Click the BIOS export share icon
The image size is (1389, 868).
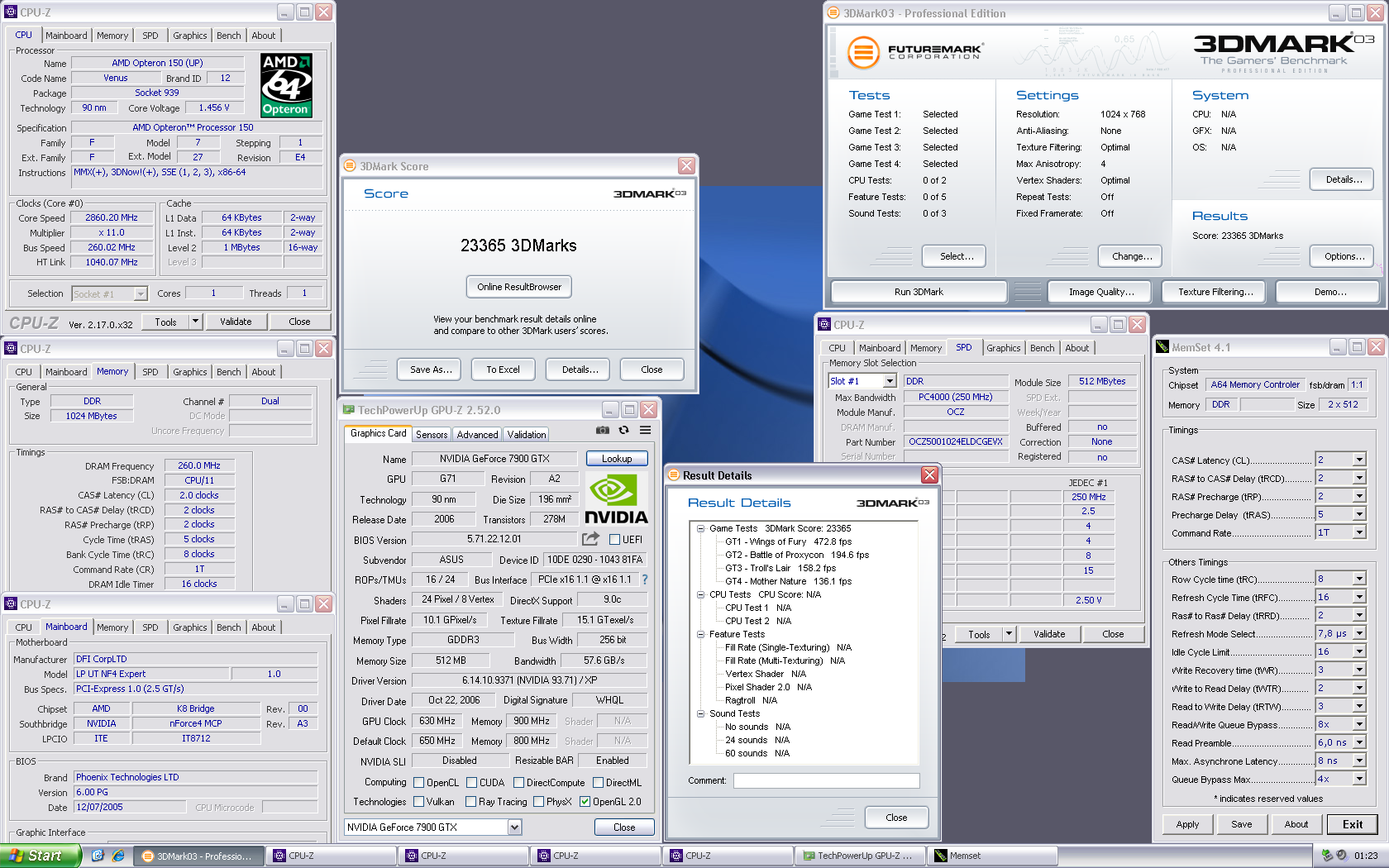[590, 539]
